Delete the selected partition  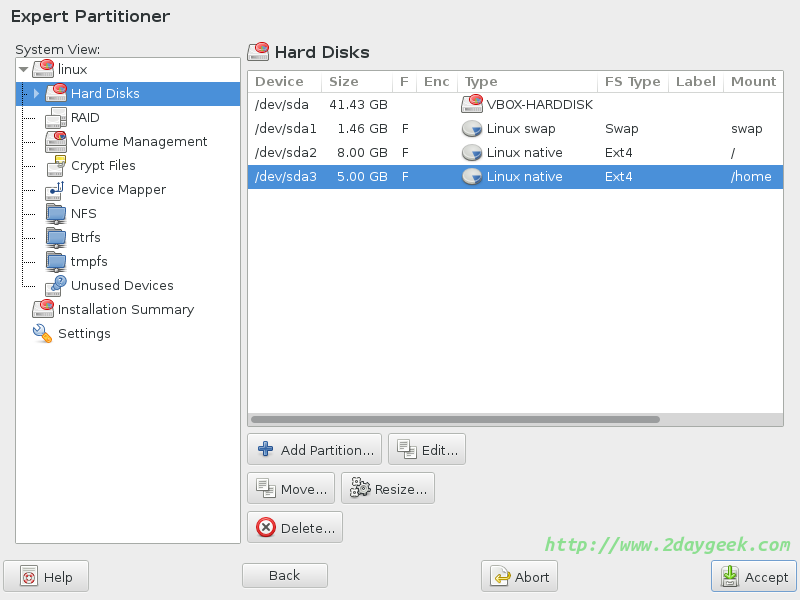(295, 527)
